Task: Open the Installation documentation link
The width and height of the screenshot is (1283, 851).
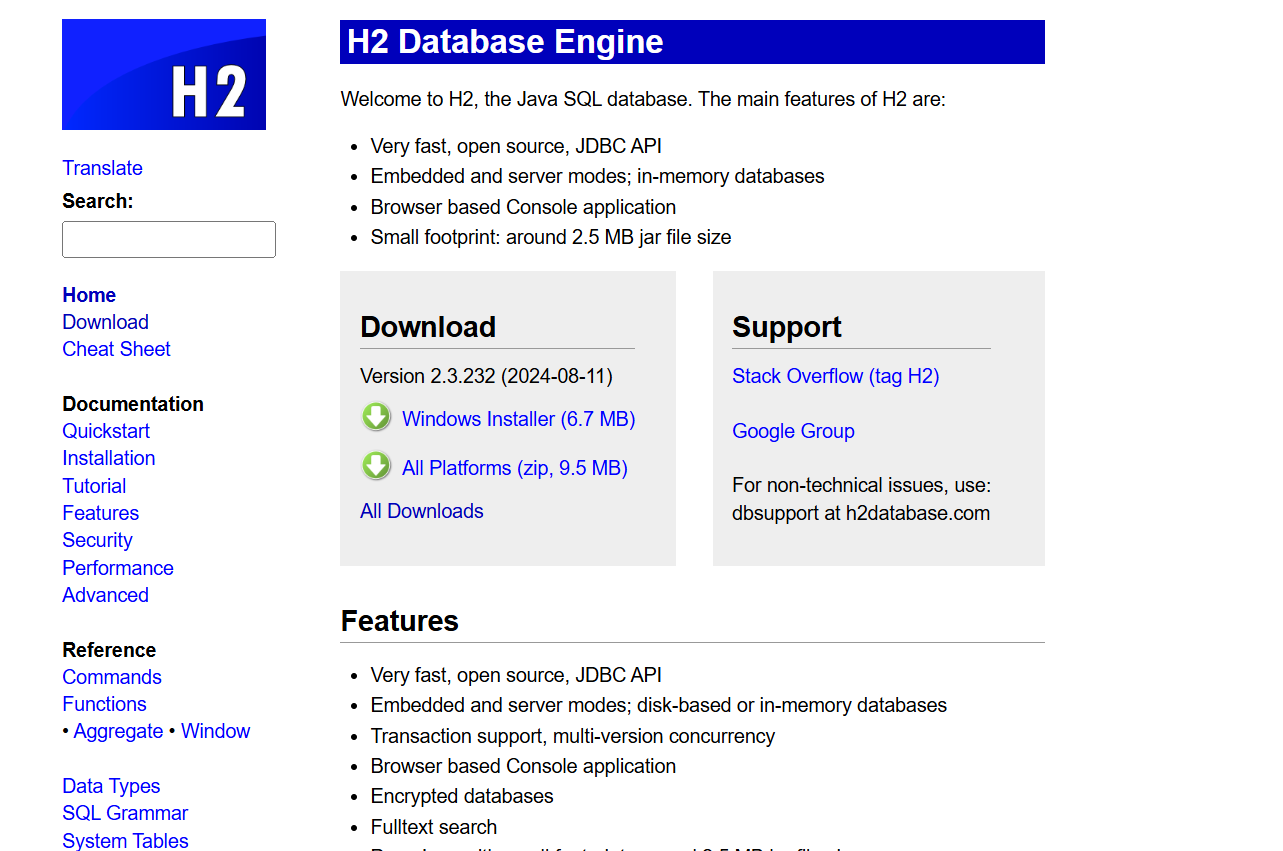Action: [108, 458]
